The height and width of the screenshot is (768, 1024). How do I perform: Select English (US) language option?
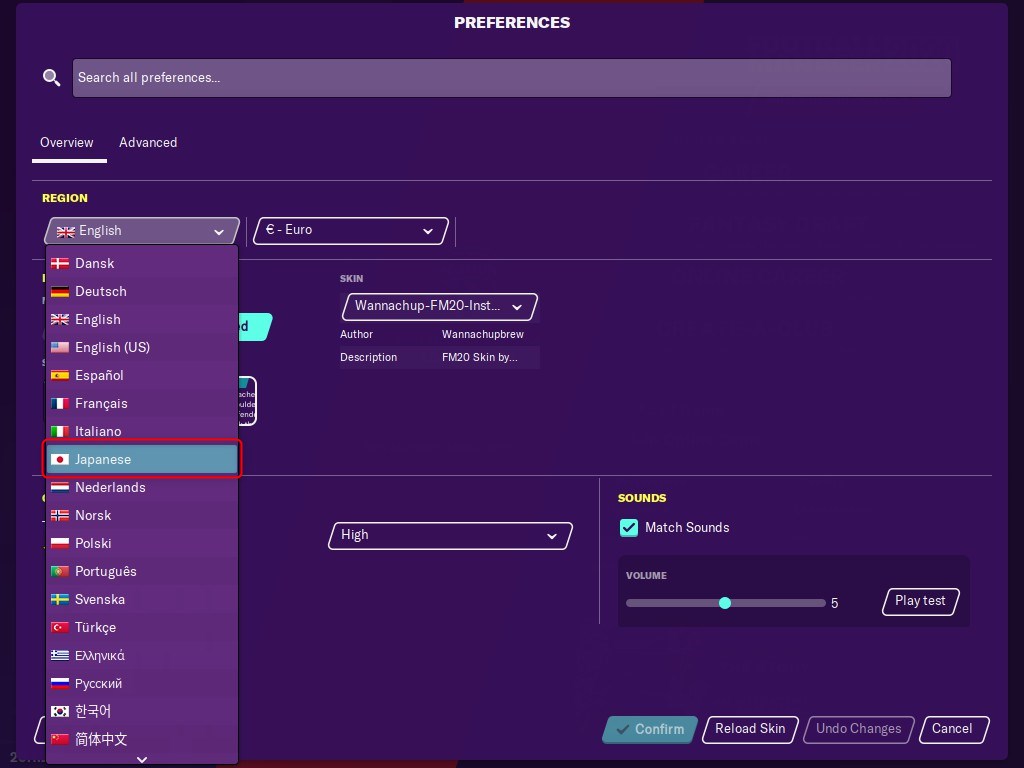tap(142, 347)
